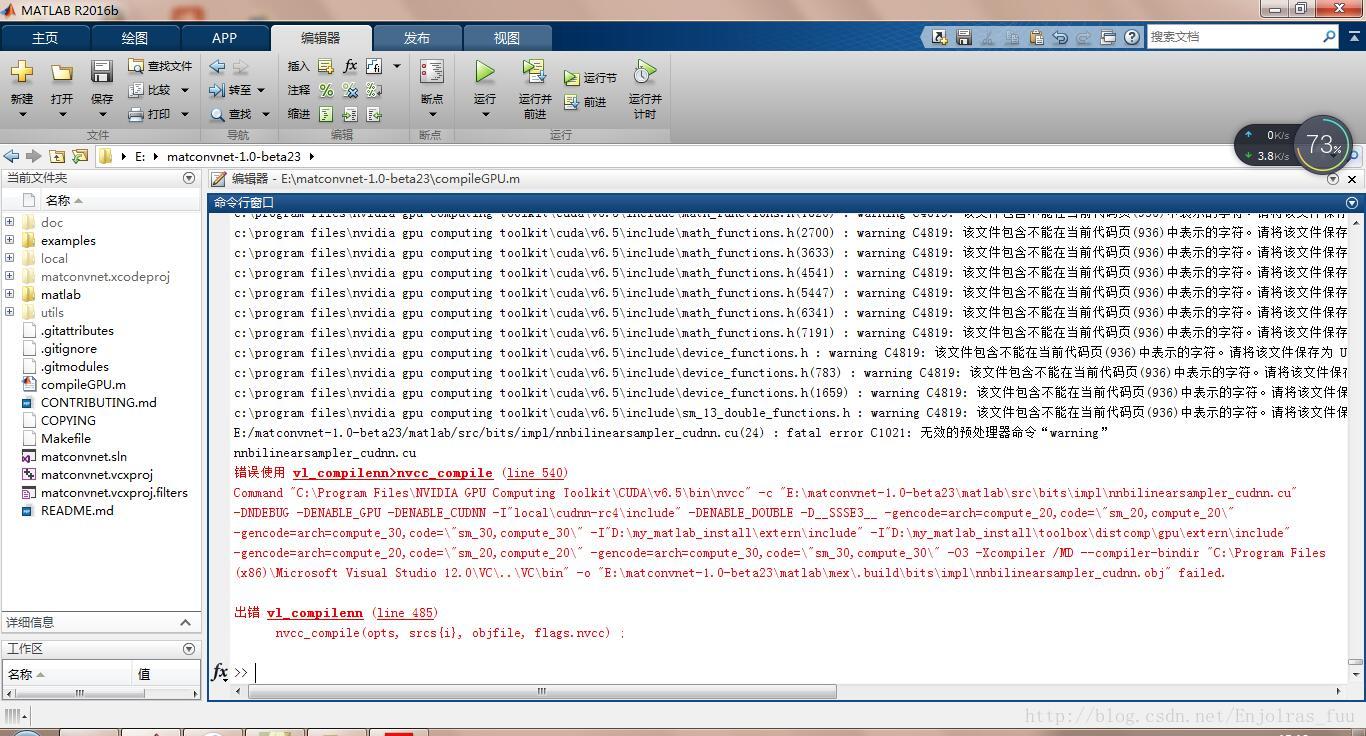Screen dimensions: 1366x736
Task: Click the fx insert function icon in ribbon
Action: 350,66
